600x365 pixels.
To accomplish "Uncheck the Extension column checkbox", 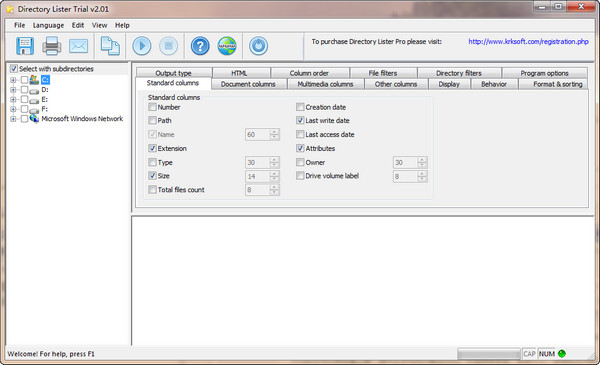I will (x=152, y=148).
